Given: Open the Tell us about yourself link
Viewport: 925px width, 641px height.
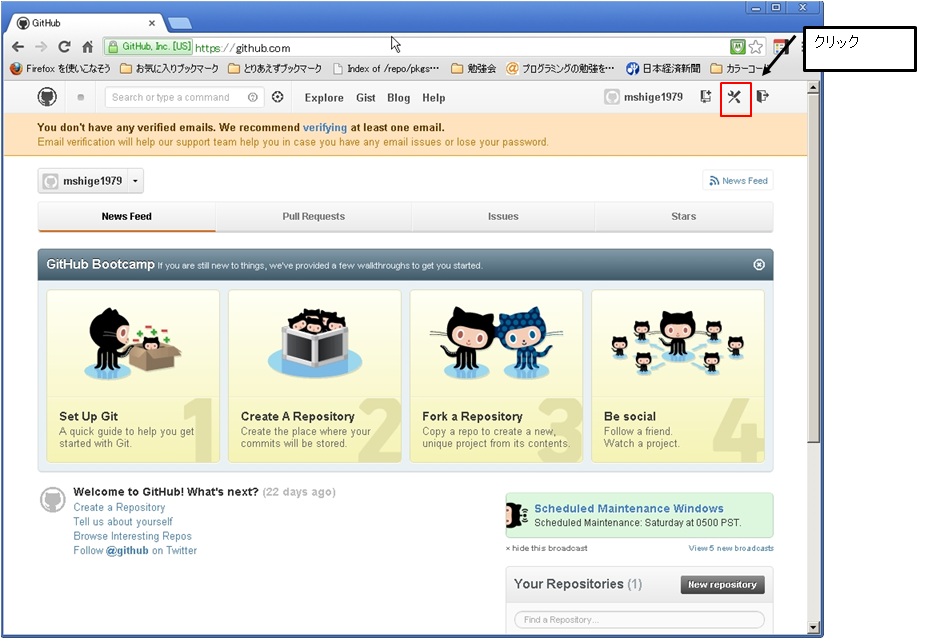Looking at the screenshot, I should [123, 521].
